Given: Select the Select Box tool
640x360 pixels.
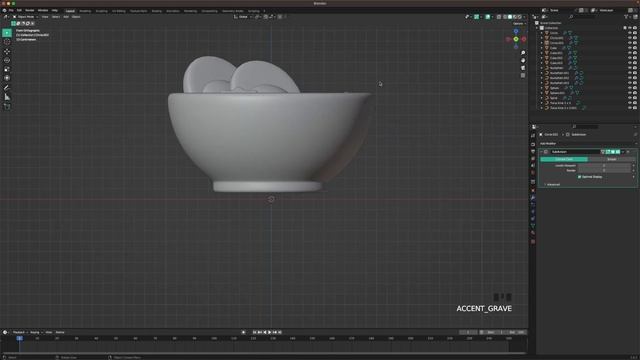Looking at the screenshot, I should [x=7, y=33].
